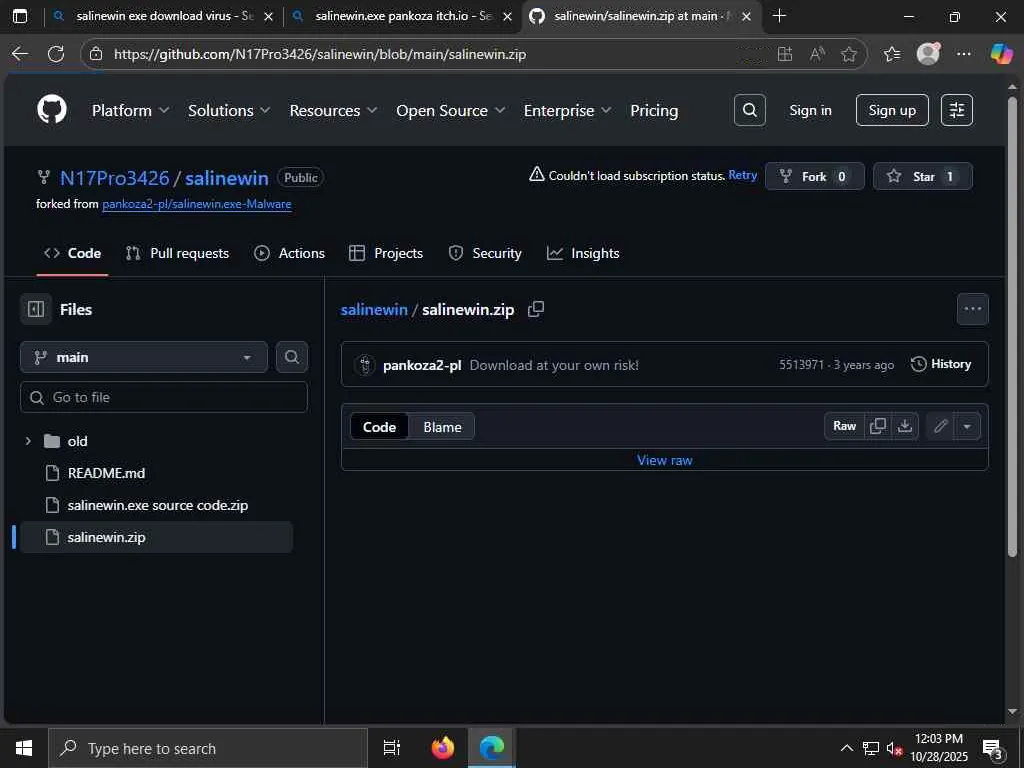This screenshot has height=768, width=1024.
Task: Expand the Enterprise menu
Action: pos(567,110)
